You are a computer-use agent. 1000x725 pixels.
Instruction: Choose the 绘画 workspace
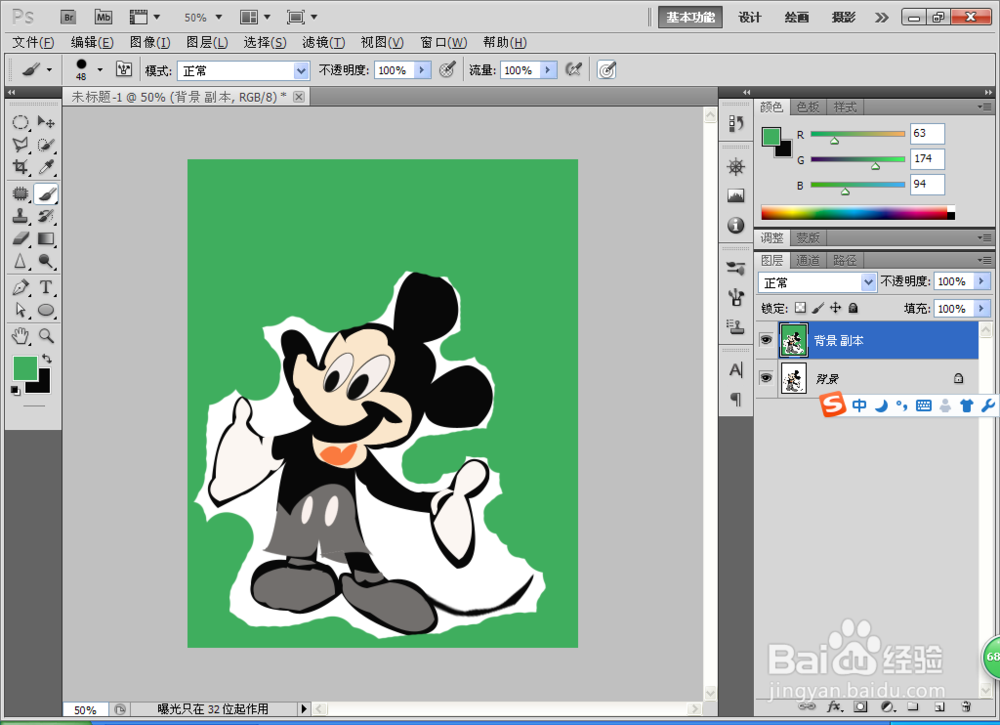pyautogui.click(x=797, y=17)
